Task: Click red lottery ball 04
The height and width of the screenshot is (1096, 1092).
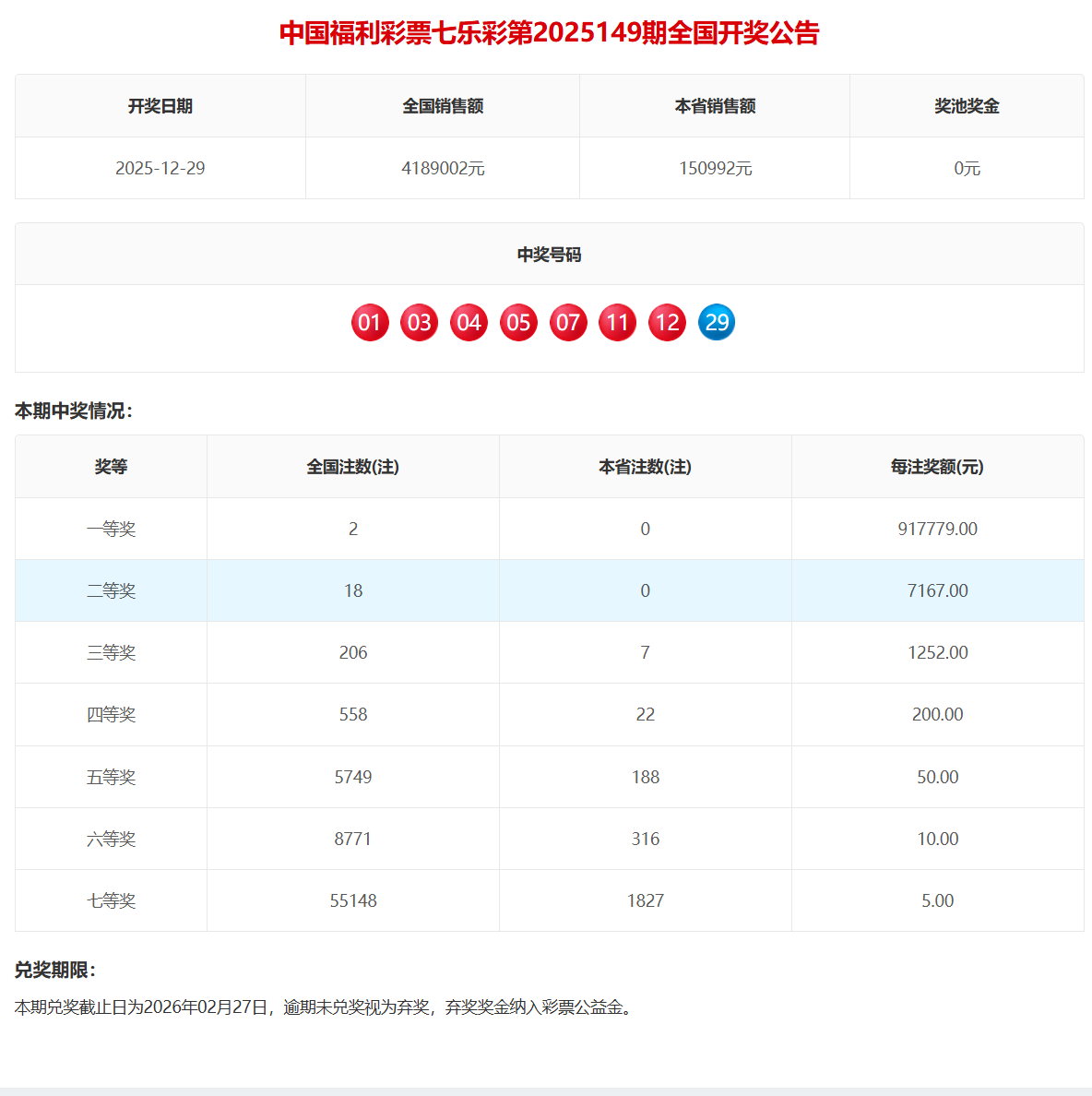Action: pos(469,322)
